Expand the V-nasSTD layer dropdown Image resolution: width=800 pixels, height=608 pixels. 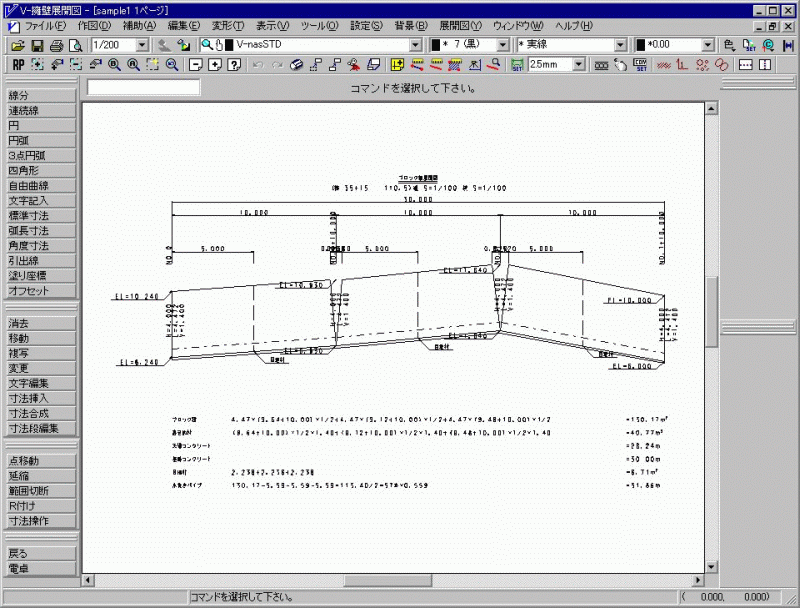(x=415, y=45)
